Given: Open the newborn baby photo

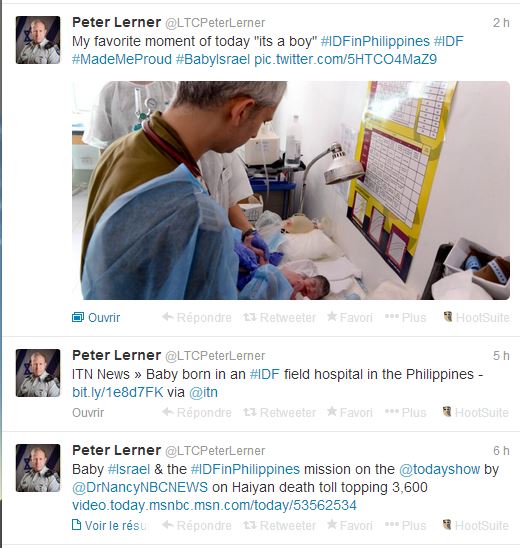Looking at the screenshot, I should coord(291,190).
